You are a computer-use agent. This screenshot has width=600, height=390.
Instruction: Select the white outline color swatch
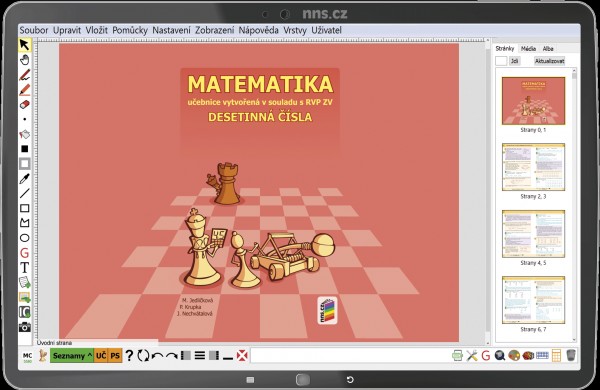click(x=24, y=163)
